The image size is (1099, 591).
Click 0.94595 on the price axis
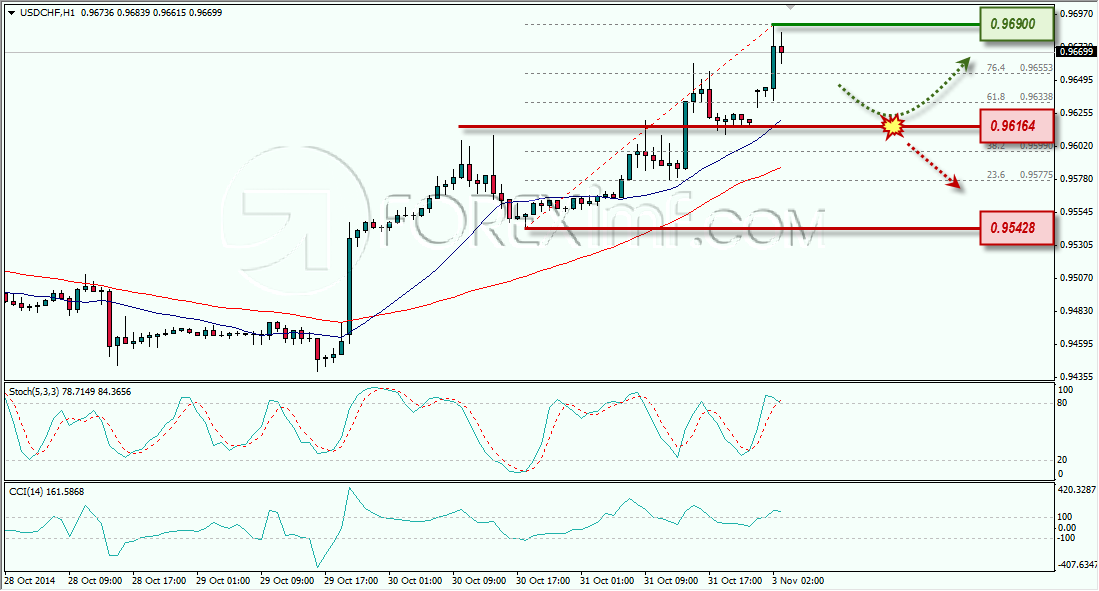coord(1077,344)
